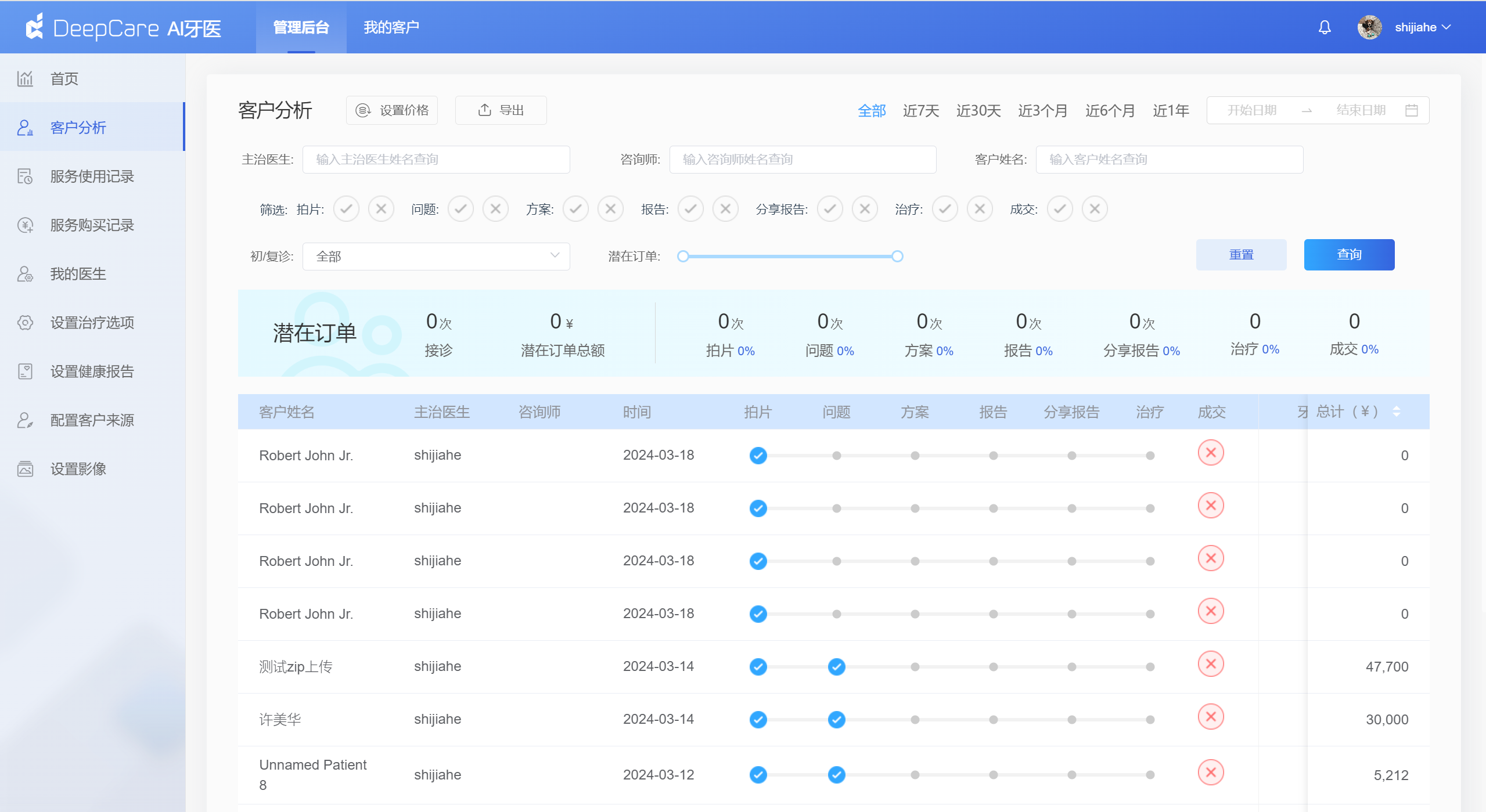Click the 首页 chart icon in sidebar
Viewport: 1486px width, 812px height.
tap(25, 78)
